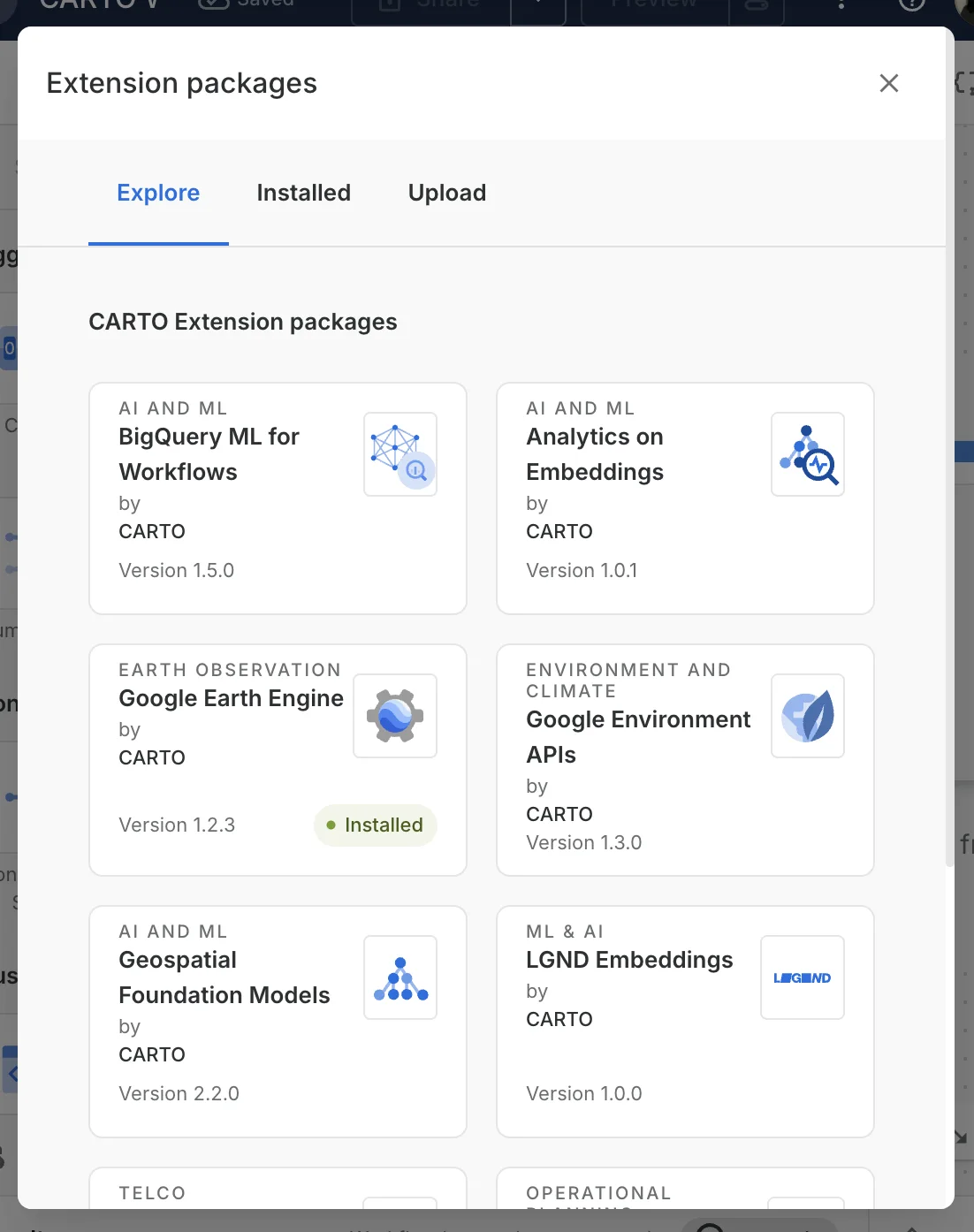Switch to the Explore tab
Viewport: 974px width, 1232px height.
[x=158, y=193]
